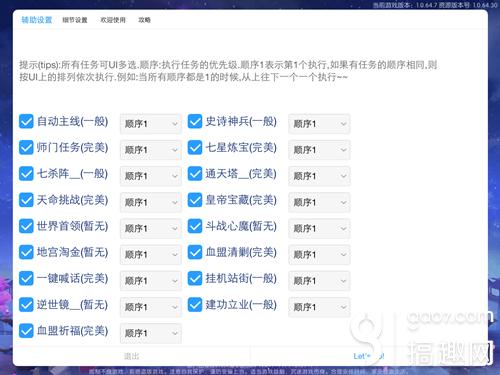Click the 退出 button
Image resolution: width=500 pixels, height=375 pixels.
point(131,356)
